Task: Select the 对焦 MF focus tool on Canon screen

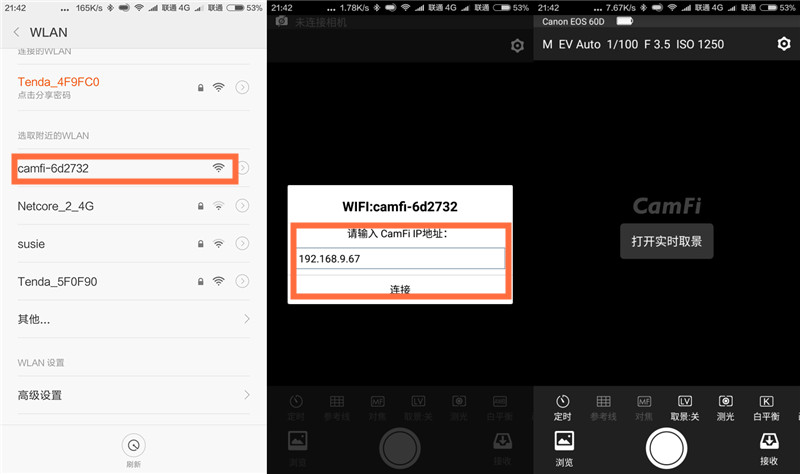Action: click(644, 408)
